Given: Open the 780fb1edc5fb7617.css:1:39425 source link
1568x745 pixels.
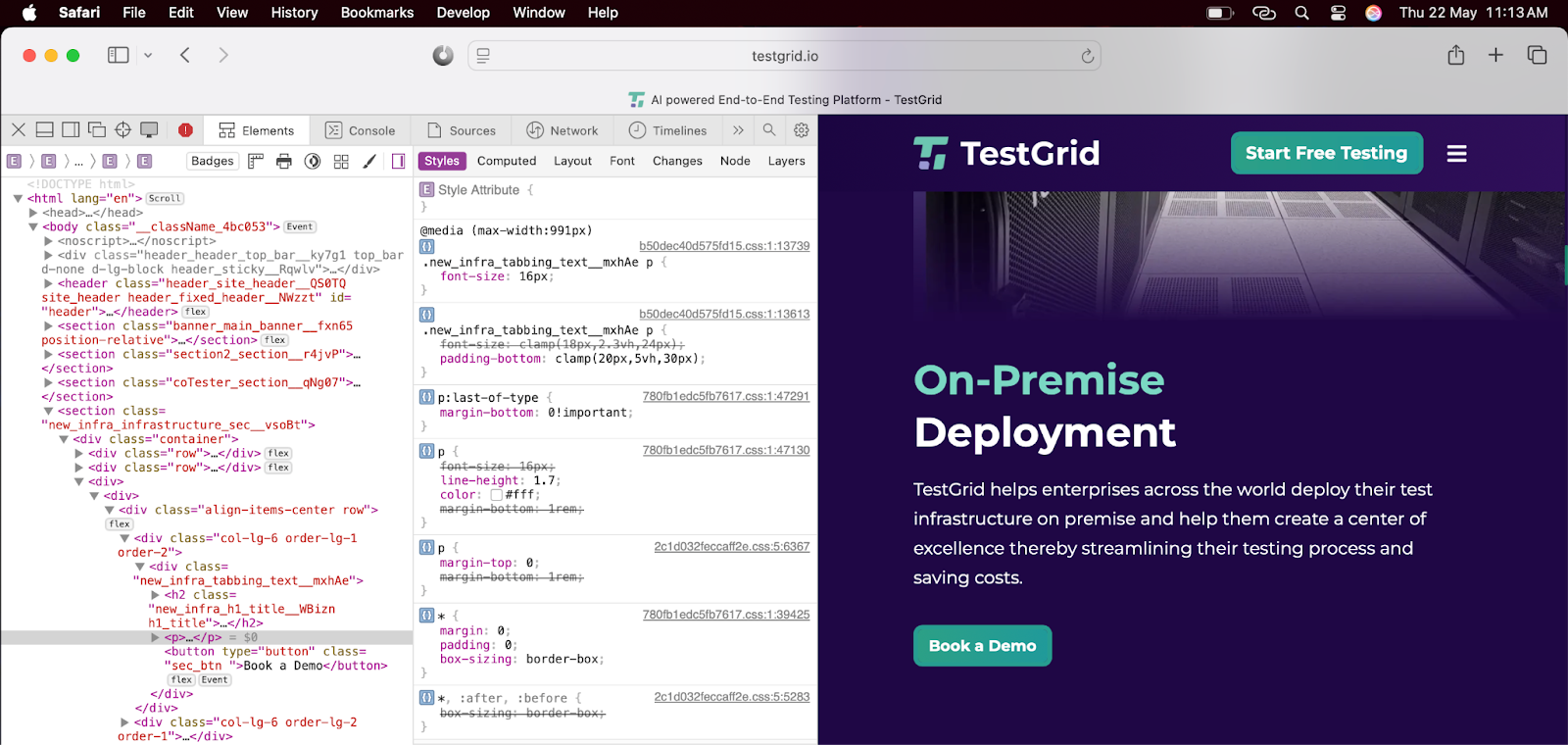Looking at the screenshot, I should (x=726, y=615).
